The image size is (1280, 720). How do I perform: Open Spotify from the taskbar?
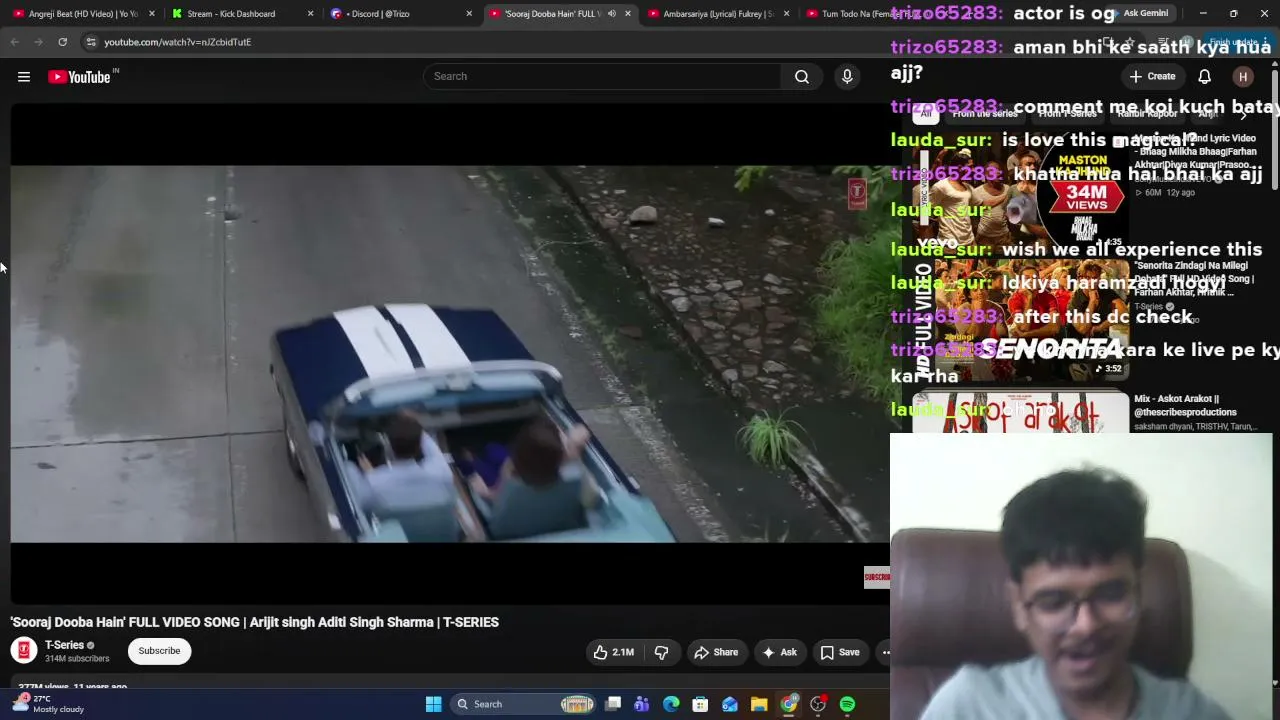[x=847, y=704]
